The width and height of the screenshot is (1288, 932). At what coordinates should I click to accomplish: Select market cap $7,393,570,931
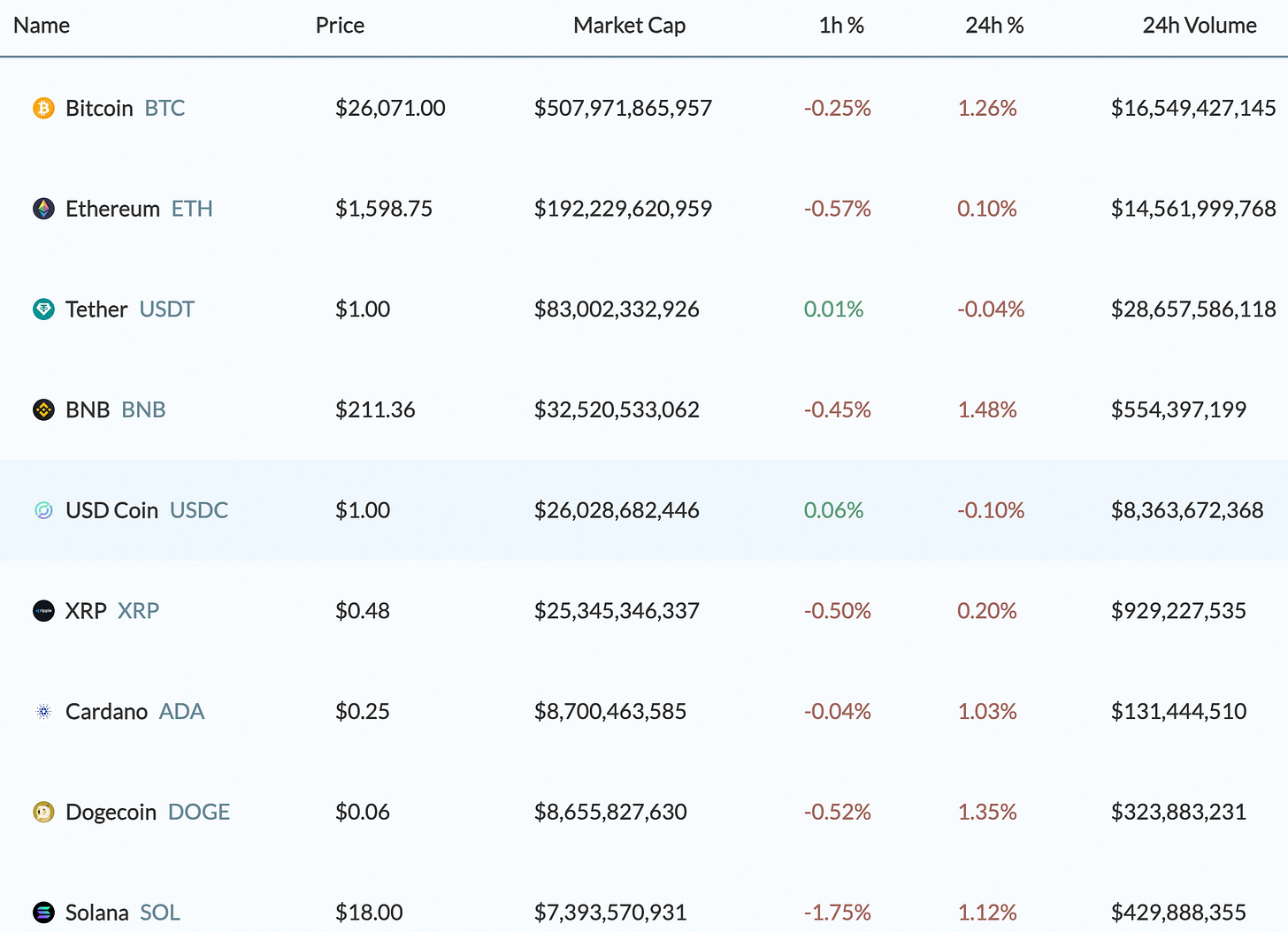(x=610, y=913)
